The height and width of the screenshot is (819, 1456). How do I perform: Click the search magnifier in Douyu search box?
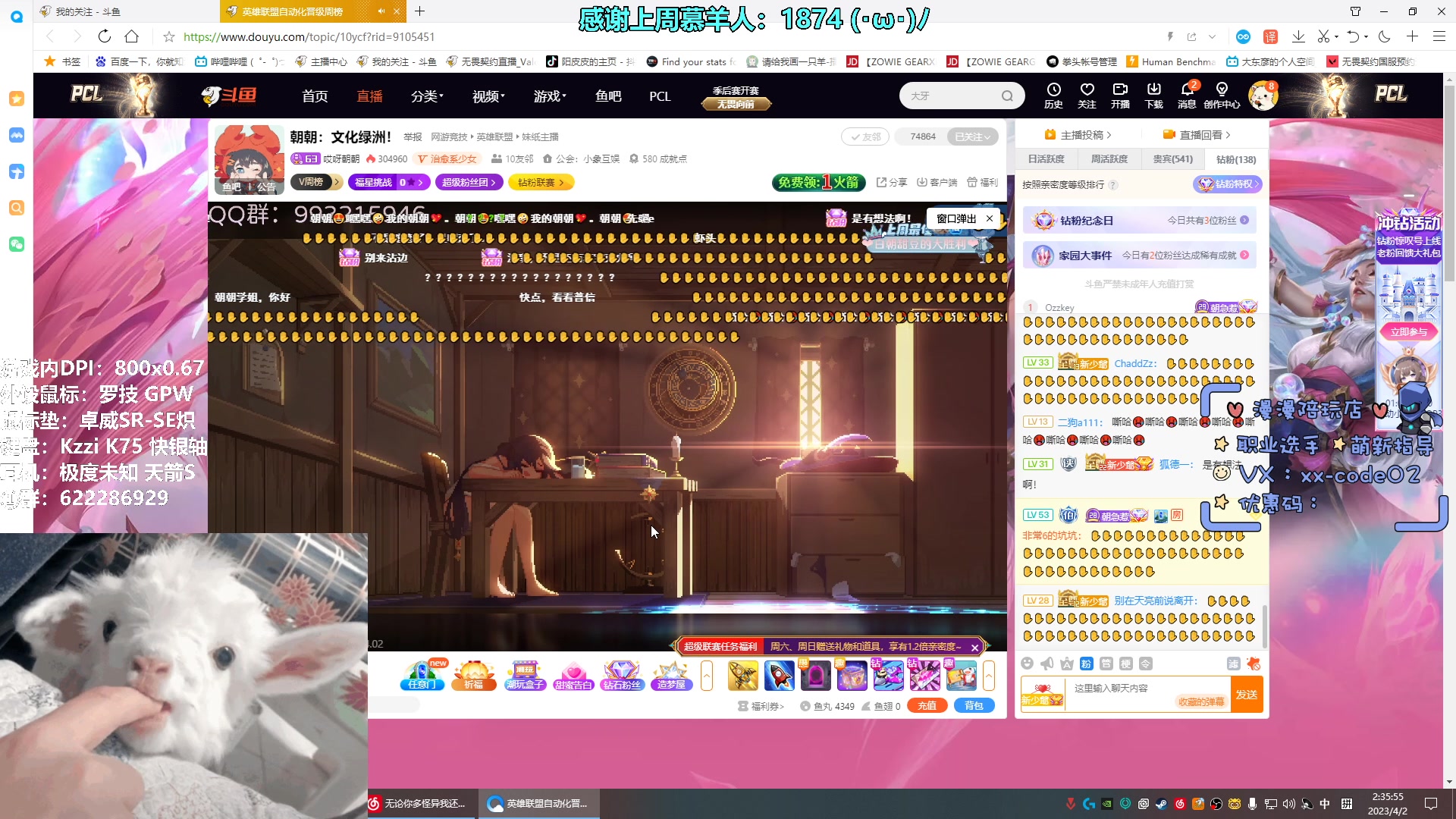[x=1007, y=96]
